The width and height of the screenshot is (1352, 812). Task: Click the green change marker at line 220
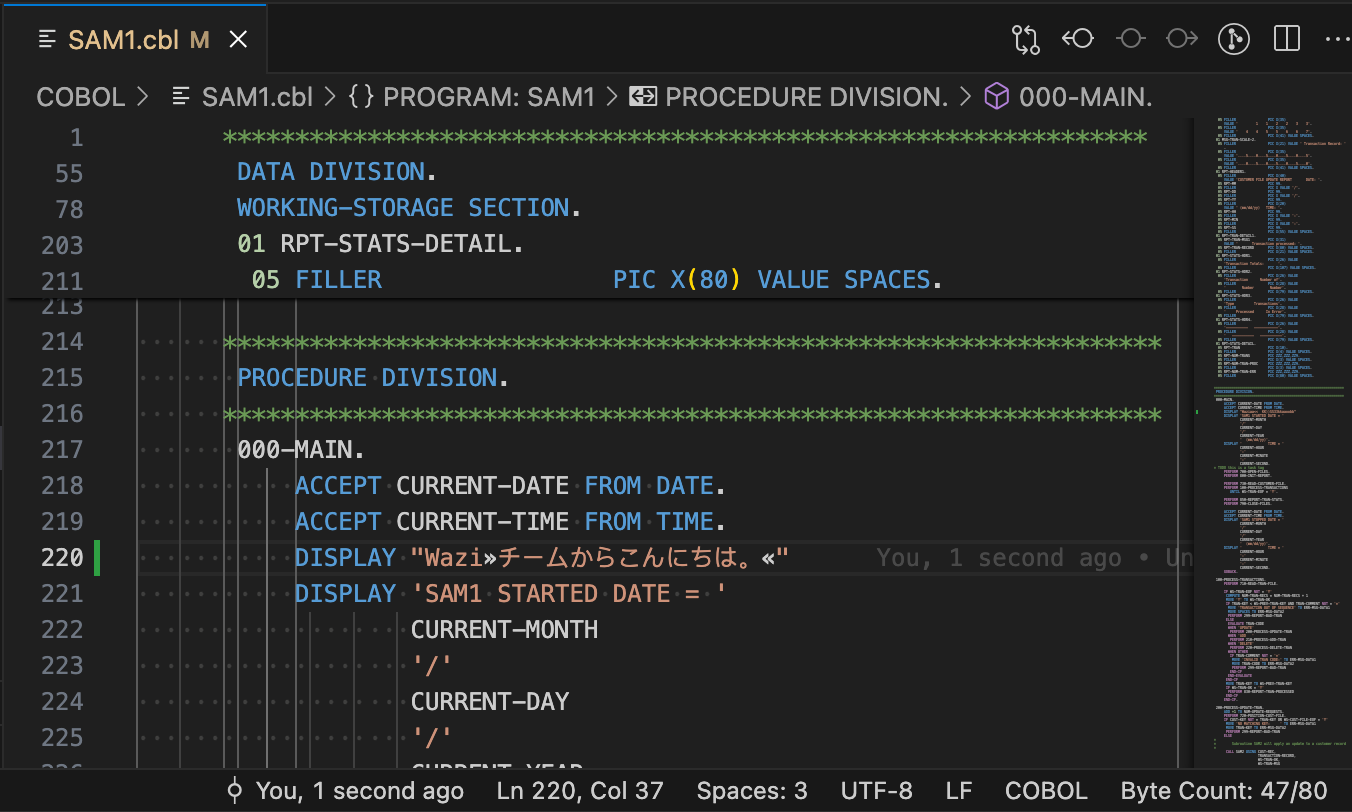tap(97, 557)
